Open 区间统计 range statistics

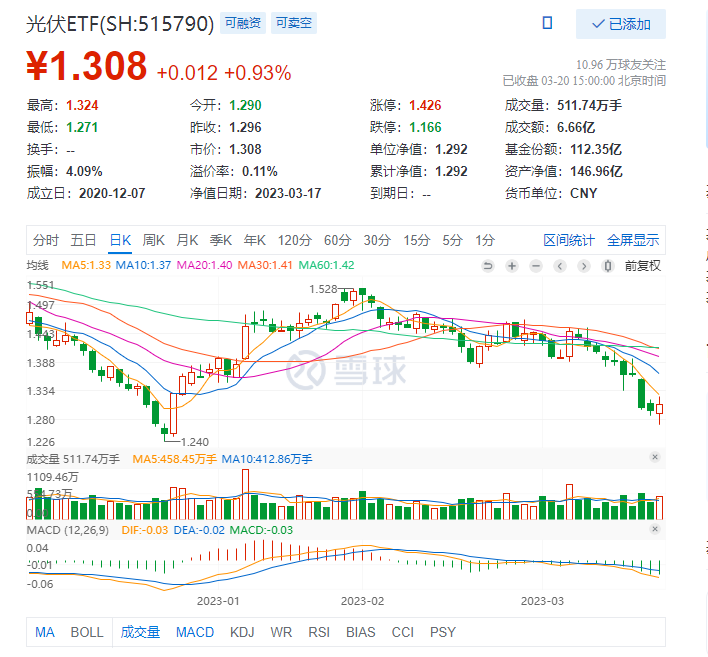coord(568,240)
